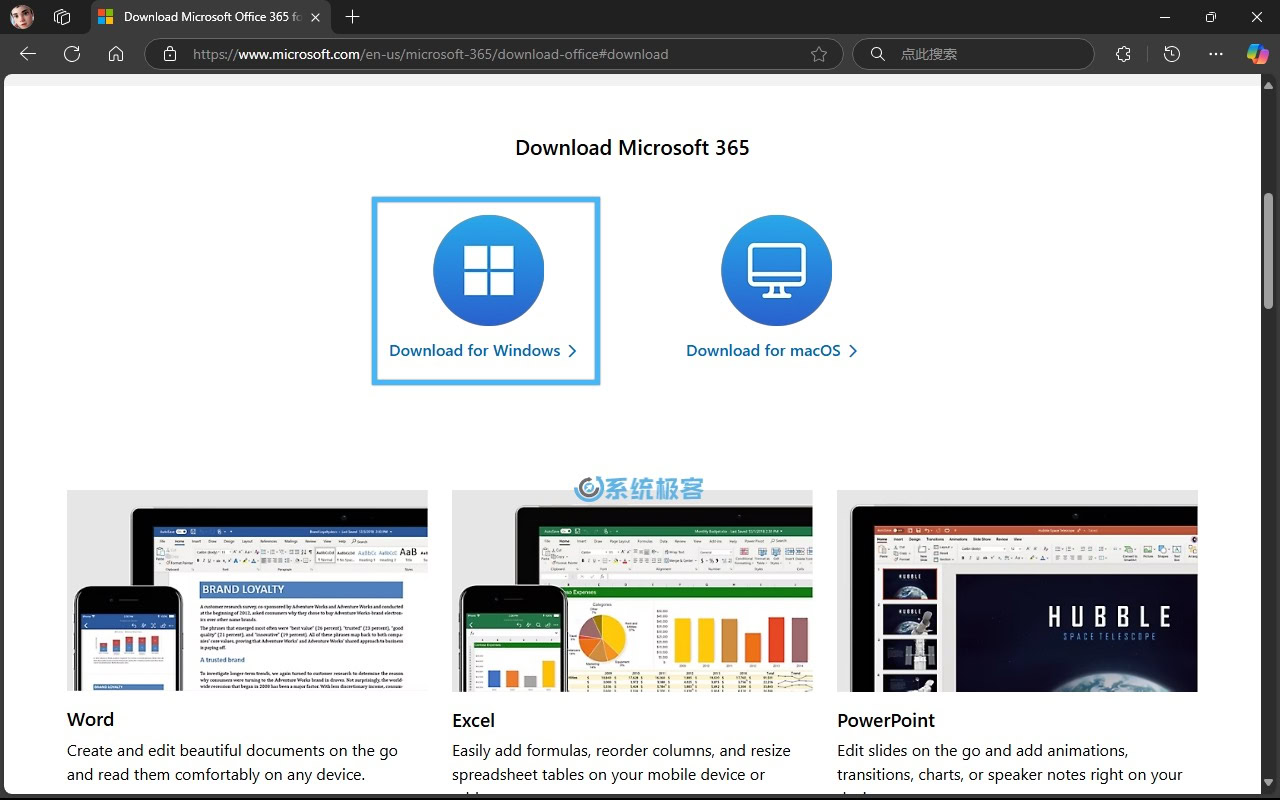Follow the Download for Windows link
The image size is (1280, 800).
[x=475, y=351]
